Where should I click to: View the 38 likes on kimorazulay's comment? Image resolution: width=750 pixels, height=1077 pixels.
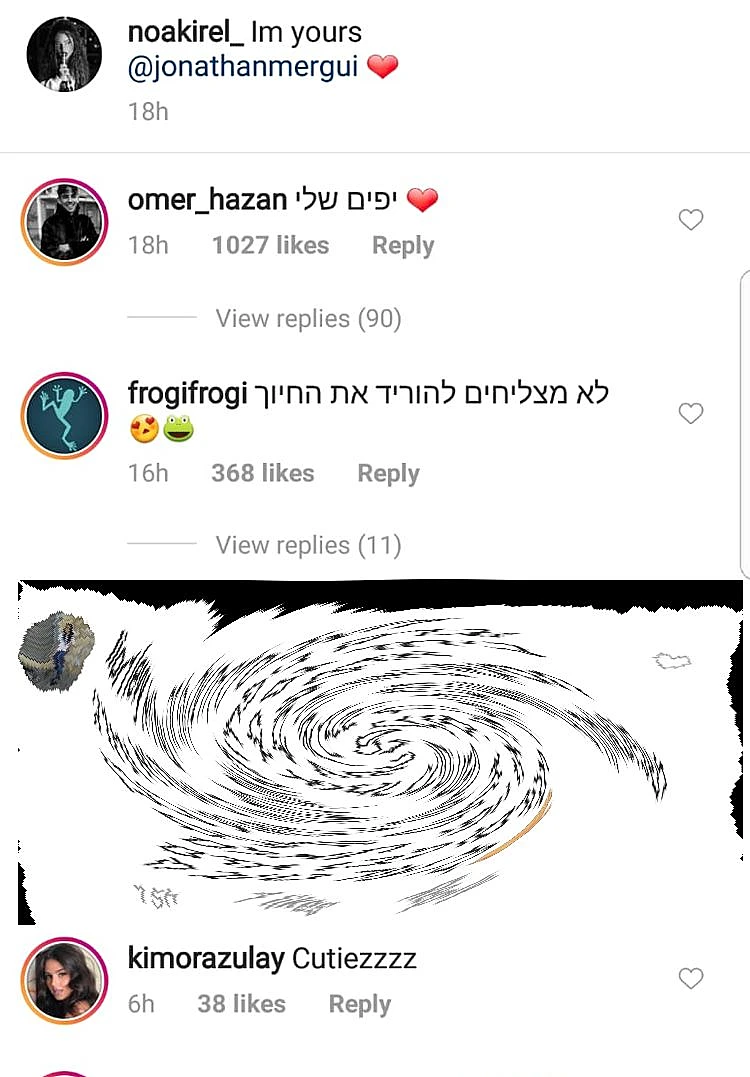pyautogui.click(x=242, y=1004)
